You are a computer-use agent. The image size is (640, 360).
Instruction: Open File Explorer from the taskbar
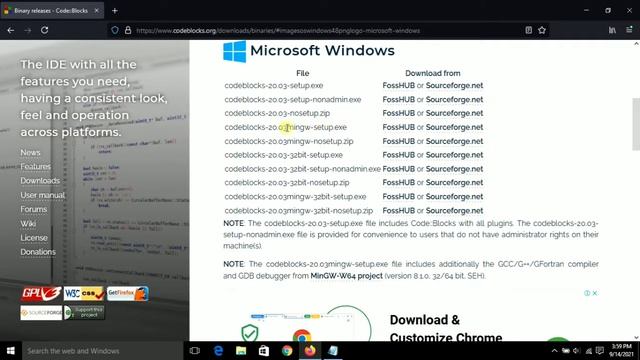click(x=241, y=351)
